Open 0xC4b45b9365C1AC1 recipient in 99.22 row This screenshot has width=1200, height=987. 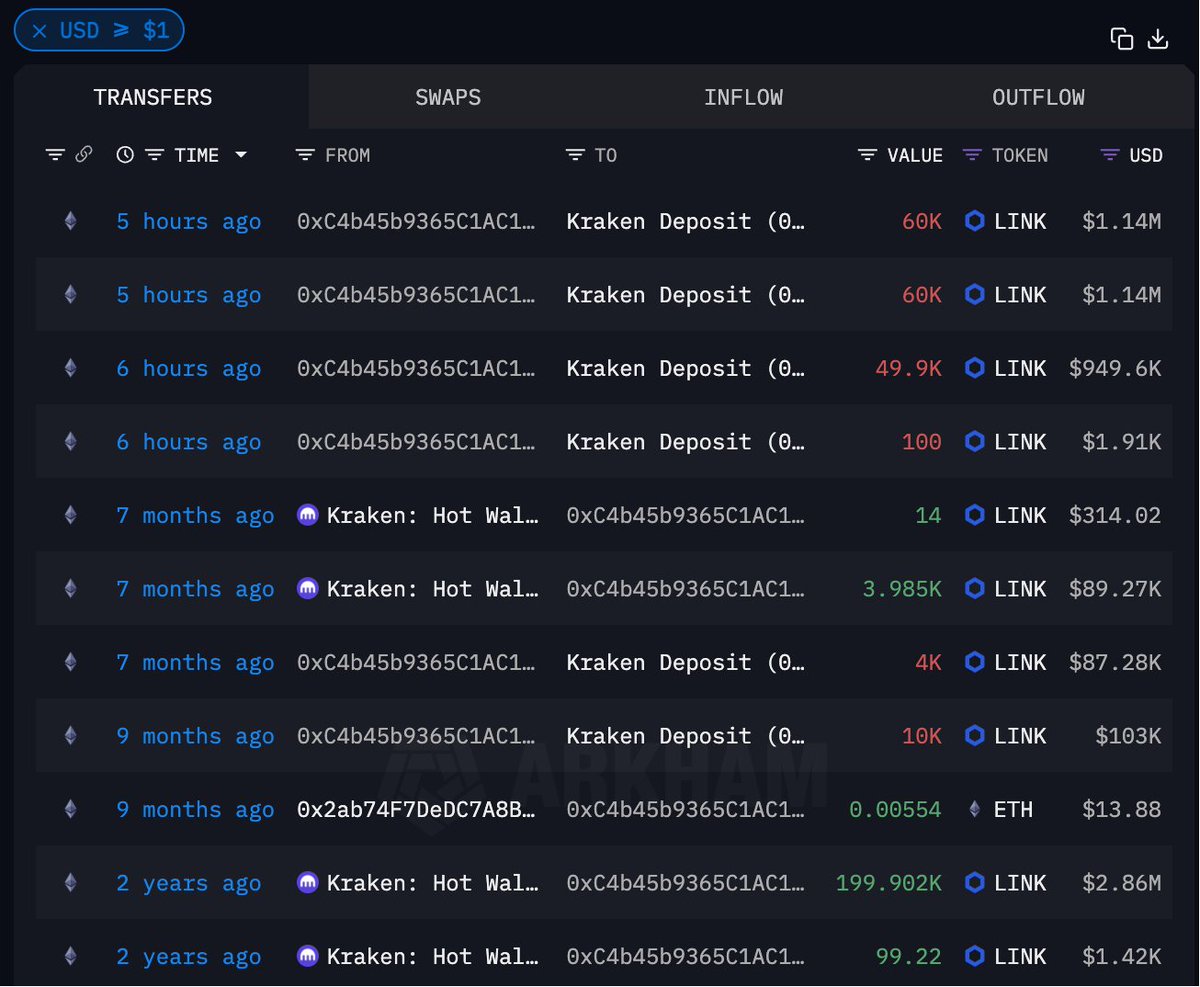pyautogui.click(x=686, y=956)
